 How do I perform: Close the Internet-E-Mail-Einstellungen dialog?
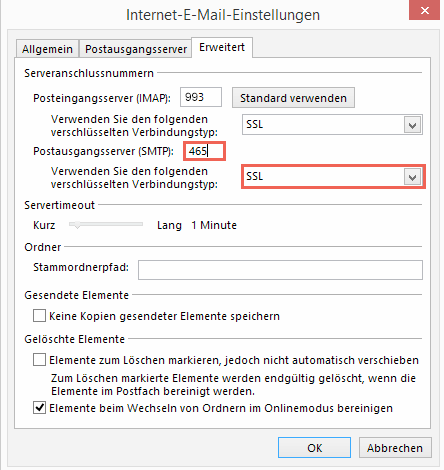pos(424,10)
